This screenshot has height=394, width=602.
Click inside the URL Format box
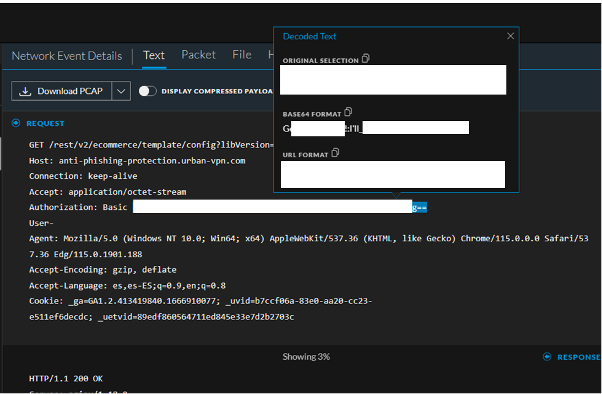(393, 174)
